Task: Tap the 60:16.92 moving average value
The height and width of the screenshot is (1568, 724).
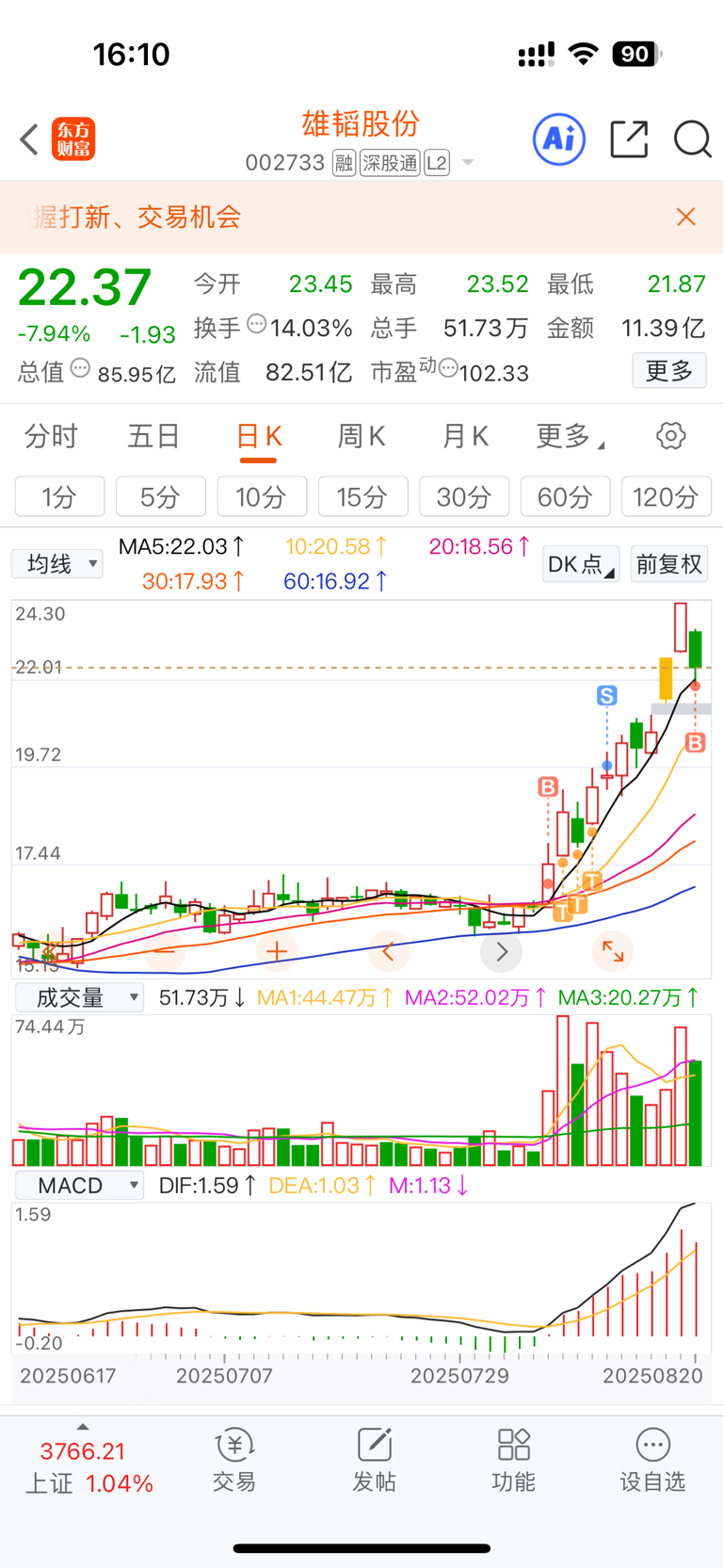Action: tap(335, 581)
